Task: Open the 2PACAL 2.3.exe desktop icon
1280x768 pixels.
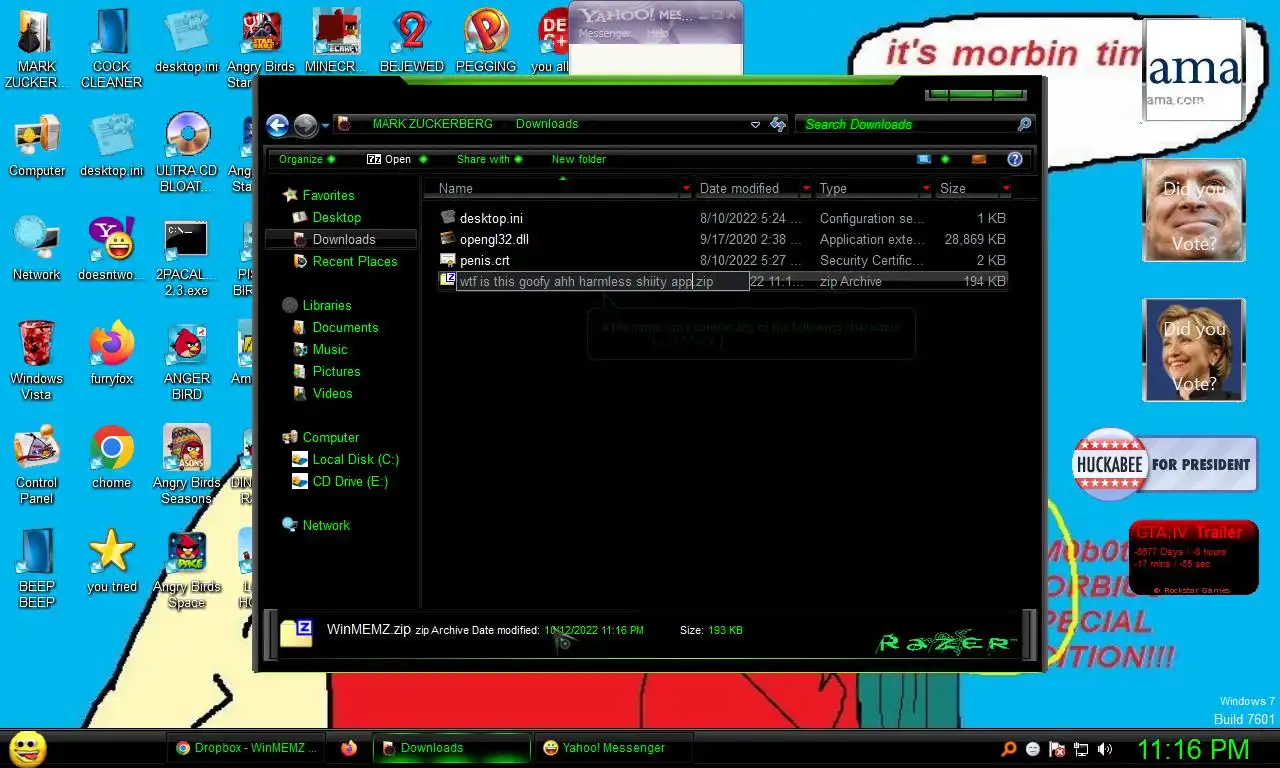Action: (x=187, y=258)
